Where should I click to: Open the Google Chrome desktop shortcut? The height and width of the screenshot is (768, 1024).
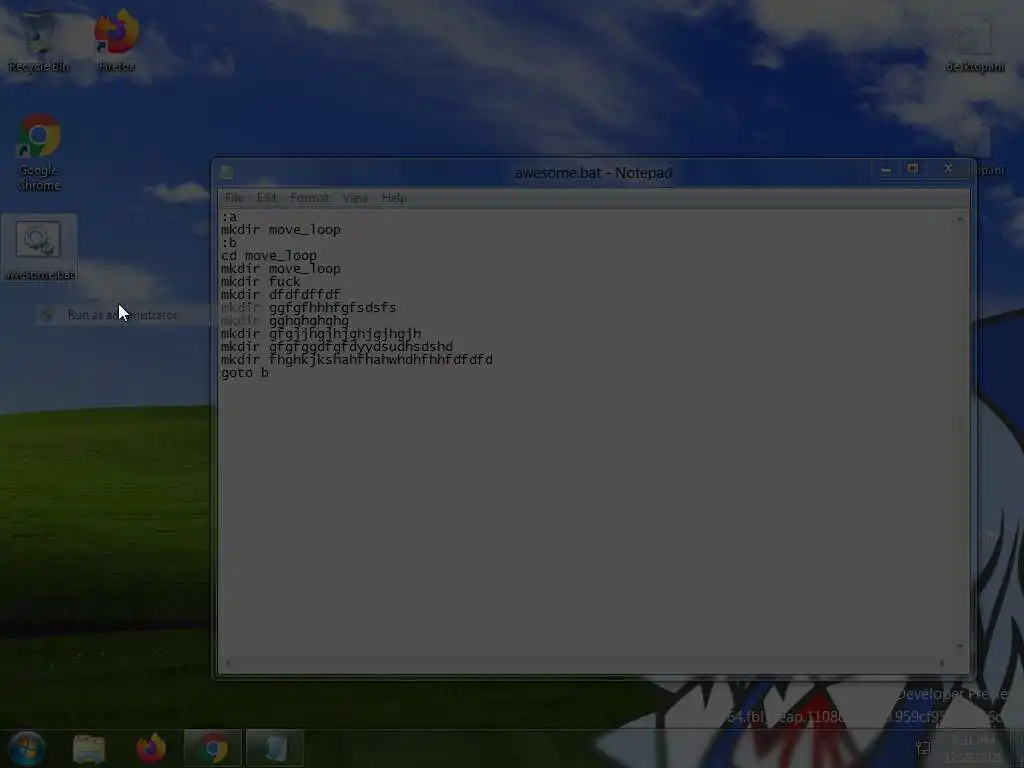(39, 153)
